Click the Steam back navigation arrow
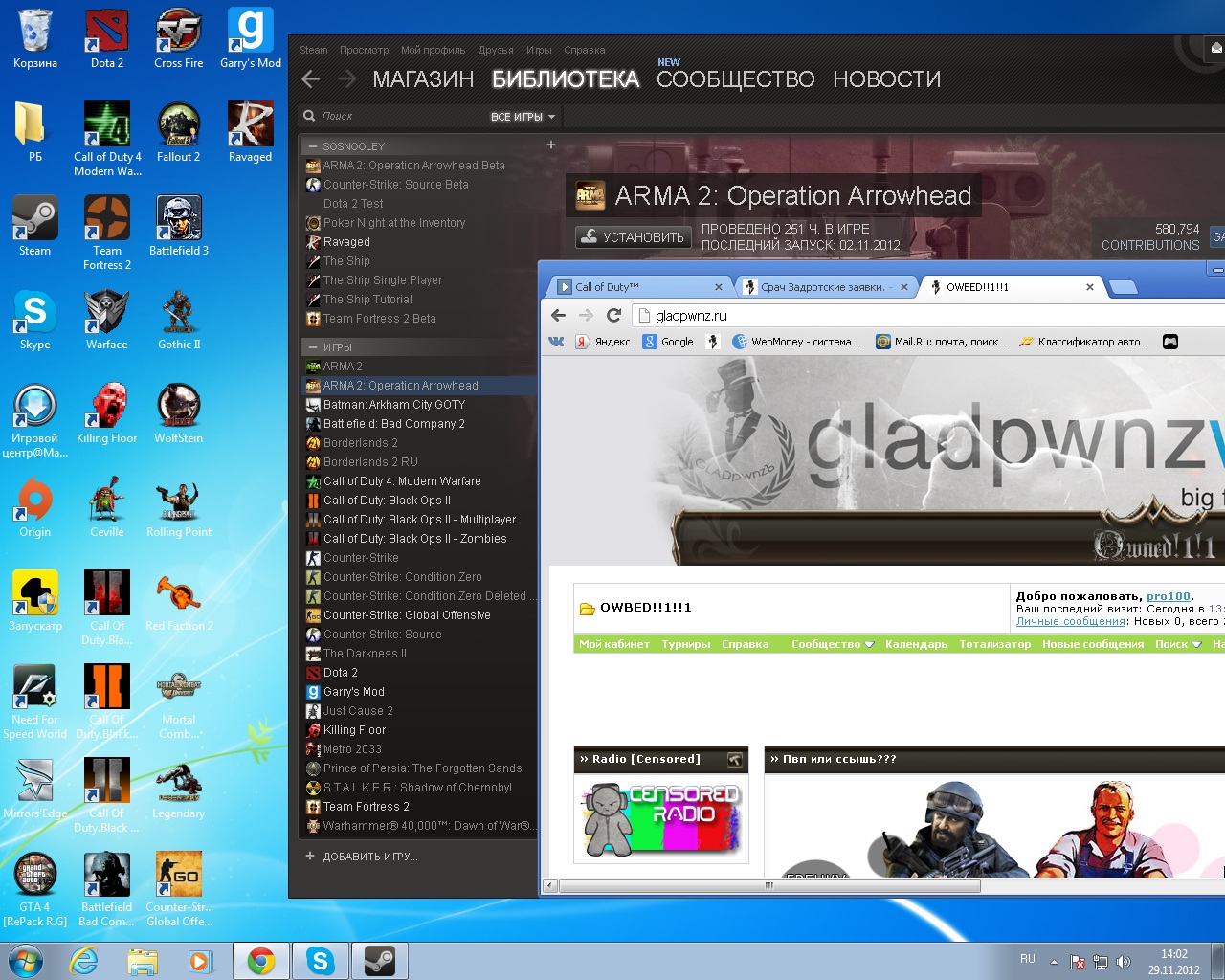 click(x=310, y=79)
